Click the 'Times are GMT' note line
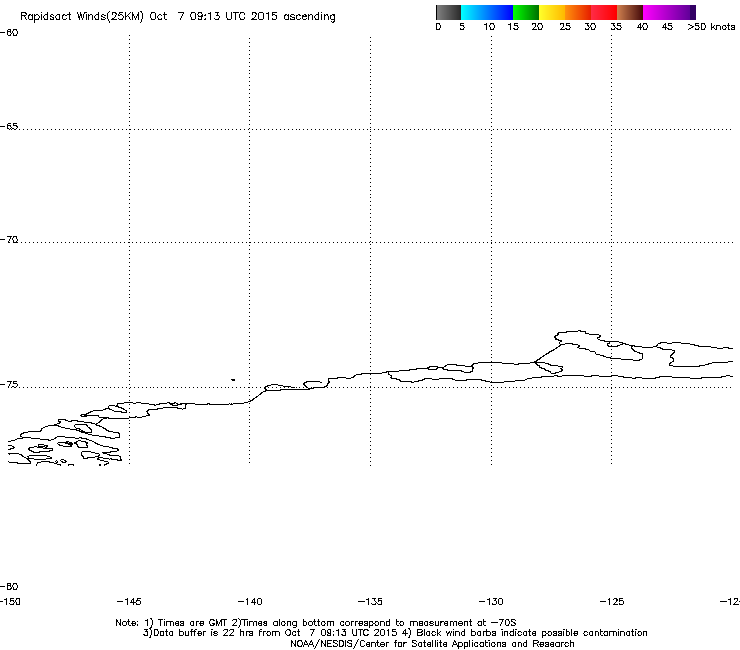The width and height of the screenshot is (740, 650). click(x=316, y=623)
